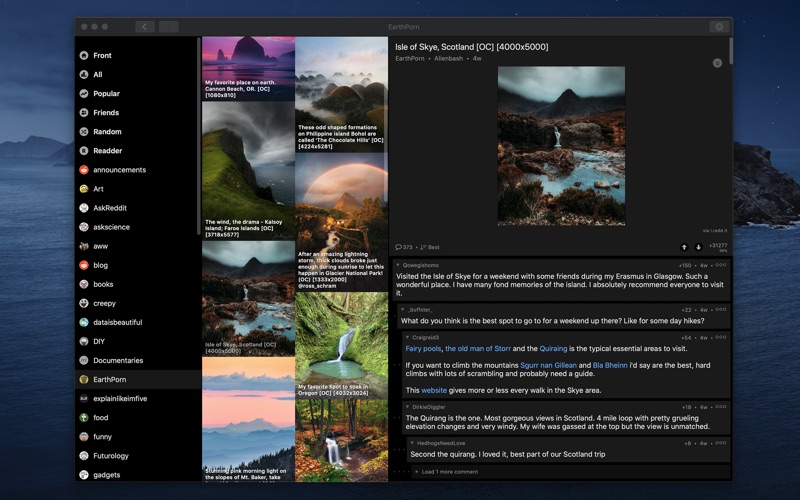Select the food subreddit icon

coord(84,417)
